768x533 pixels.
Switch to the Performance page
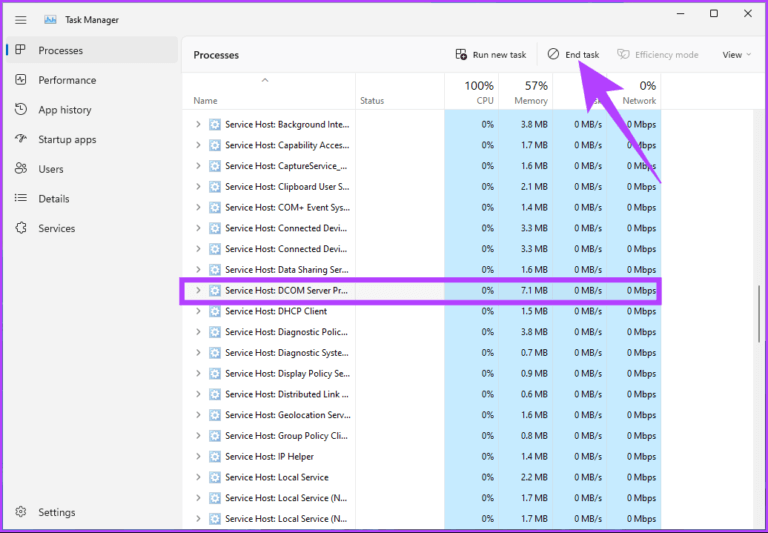click(92, 80)
